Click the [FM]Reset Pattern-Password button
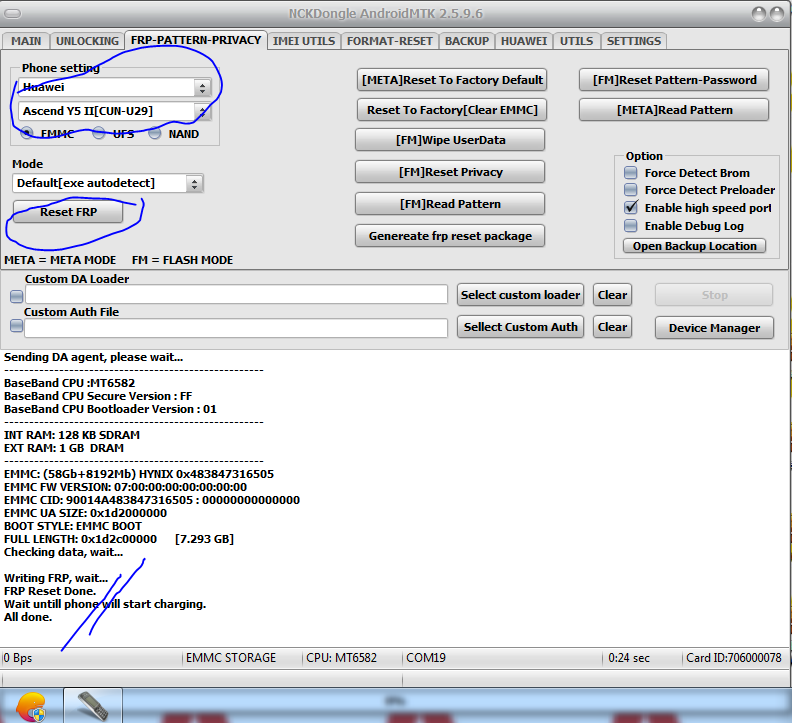 [x=674, y=80]
